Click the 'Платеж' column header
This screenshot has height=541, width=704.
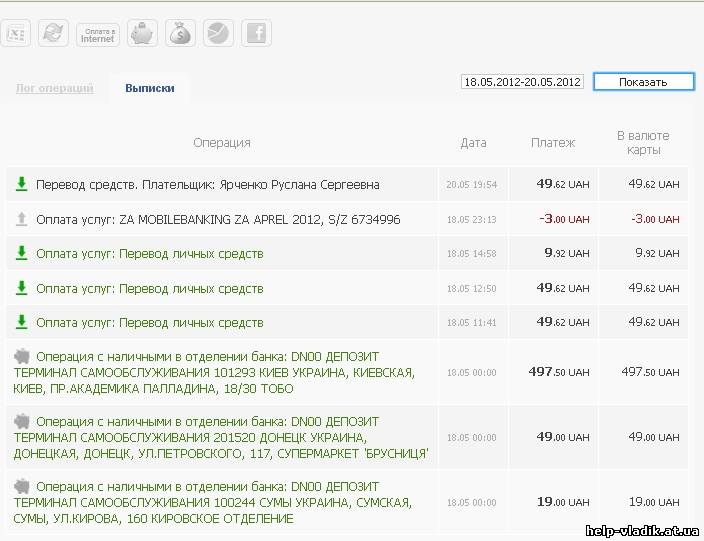pos(553,143)
